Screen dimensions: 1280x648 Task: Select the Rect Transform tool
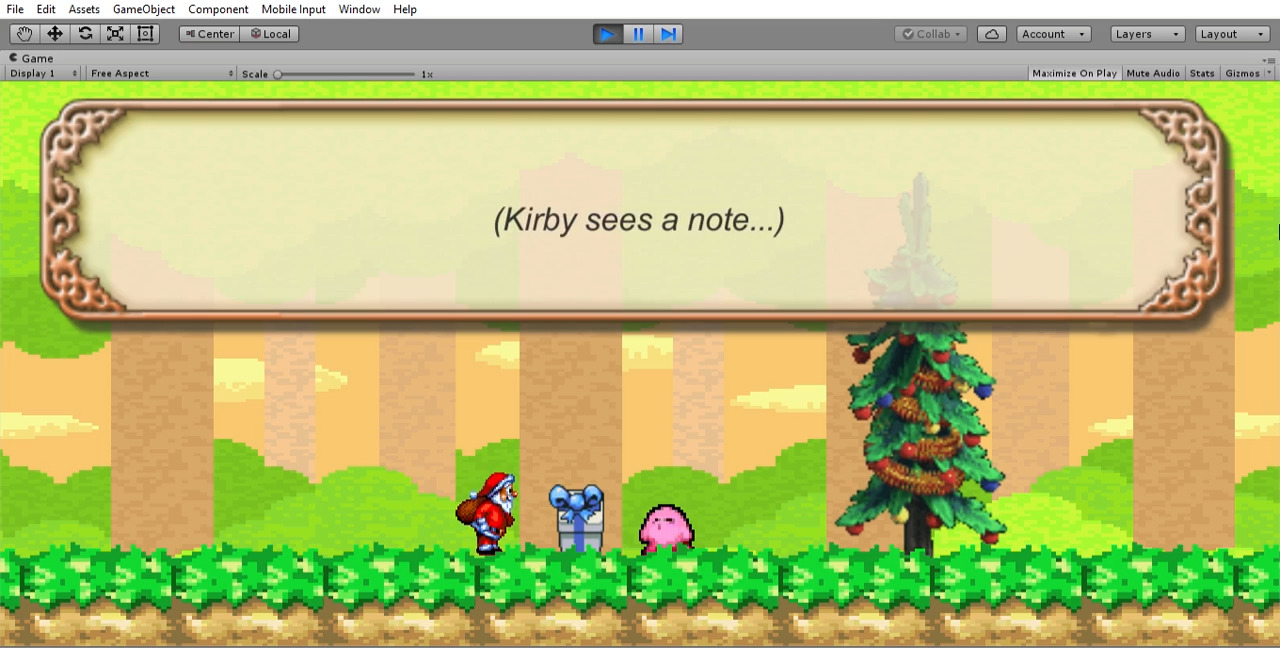coord(145,33)
